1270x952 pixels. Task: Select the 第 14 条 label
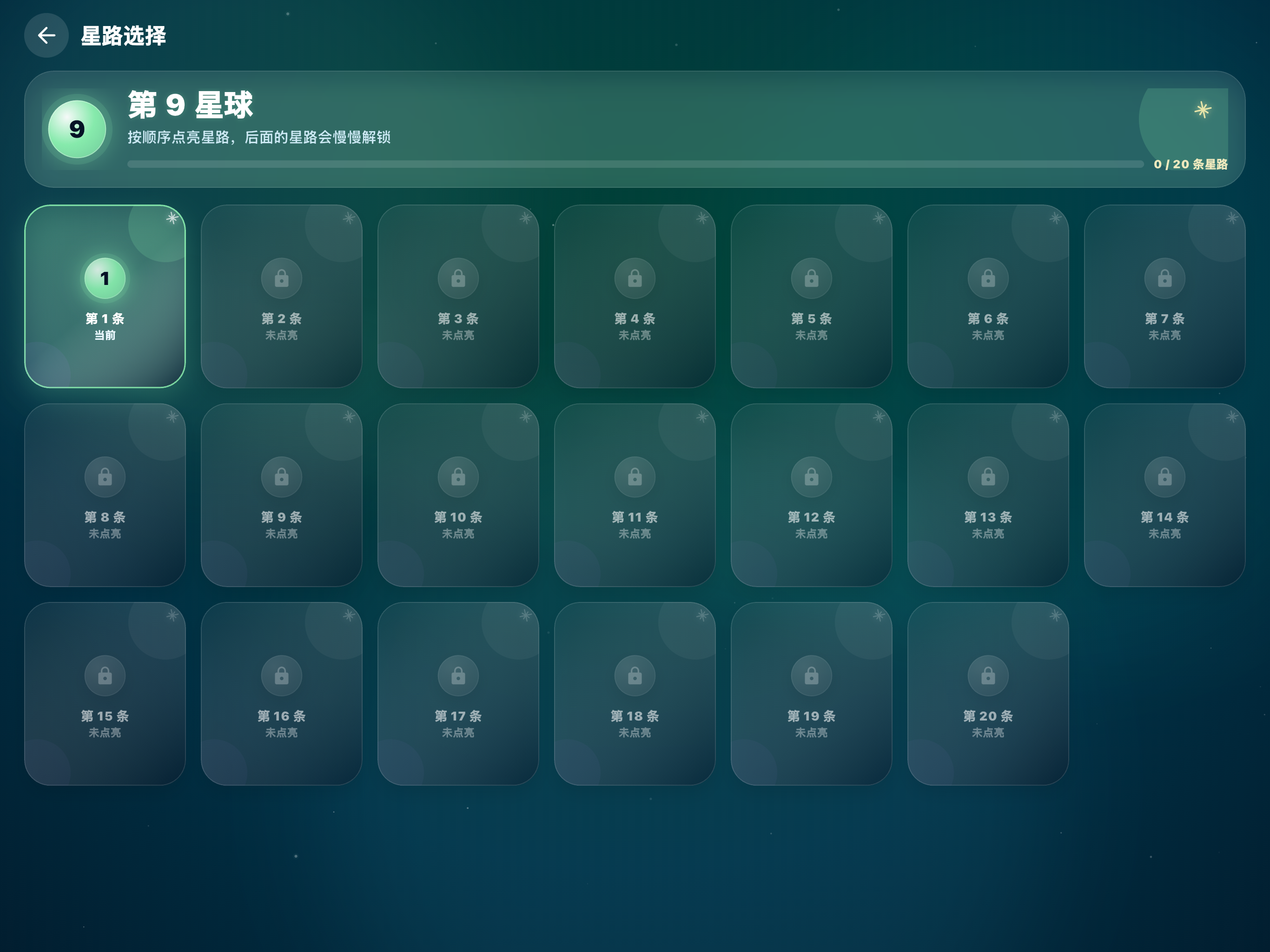1165,517
